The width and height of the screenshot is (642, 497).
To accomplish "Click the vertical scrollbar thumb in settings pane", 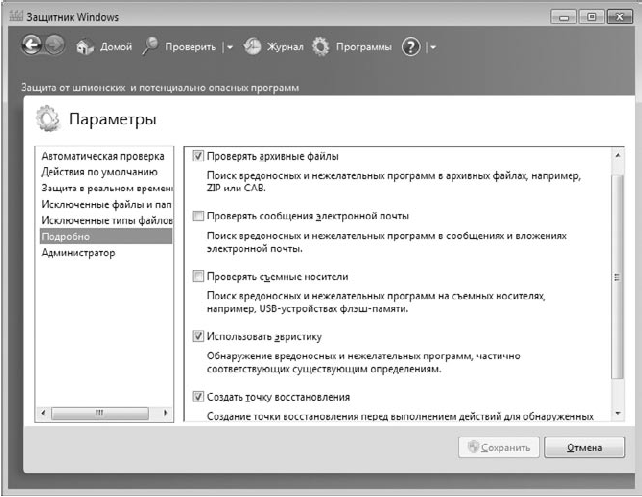I will point(617,277).
